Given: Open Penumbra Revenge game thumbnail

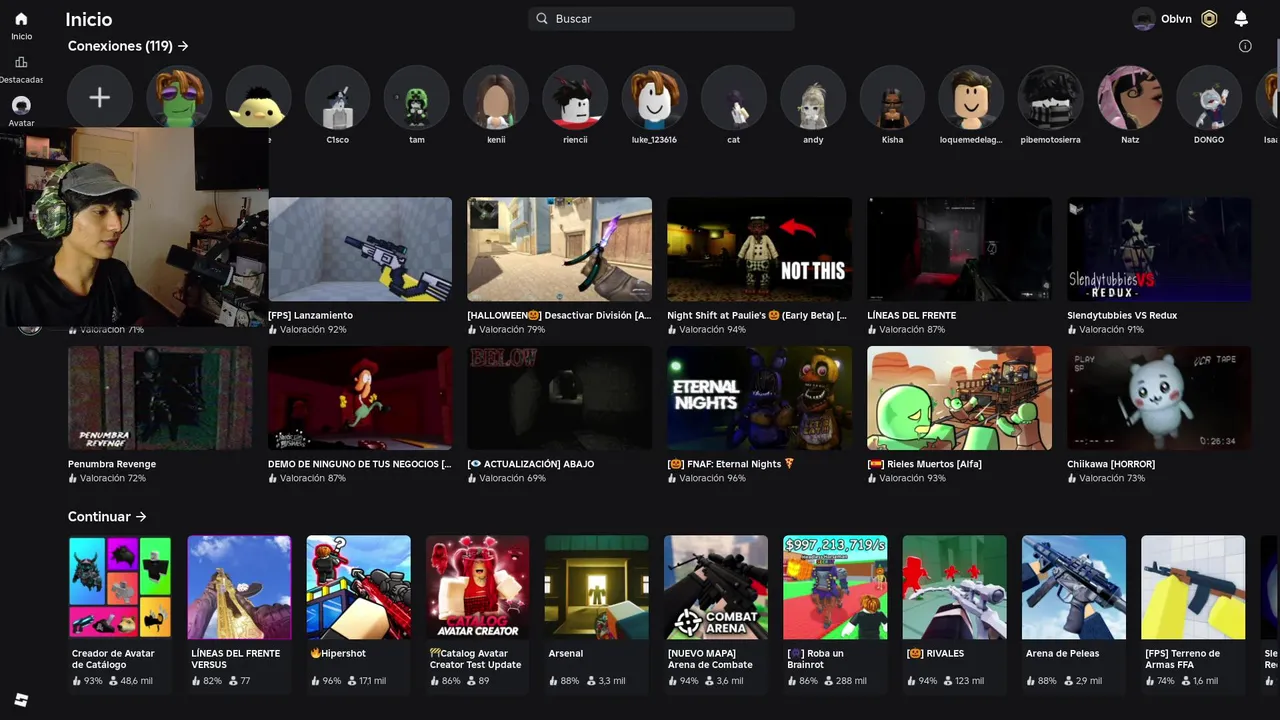Looking at the screenshot, I should pos(160,398).
